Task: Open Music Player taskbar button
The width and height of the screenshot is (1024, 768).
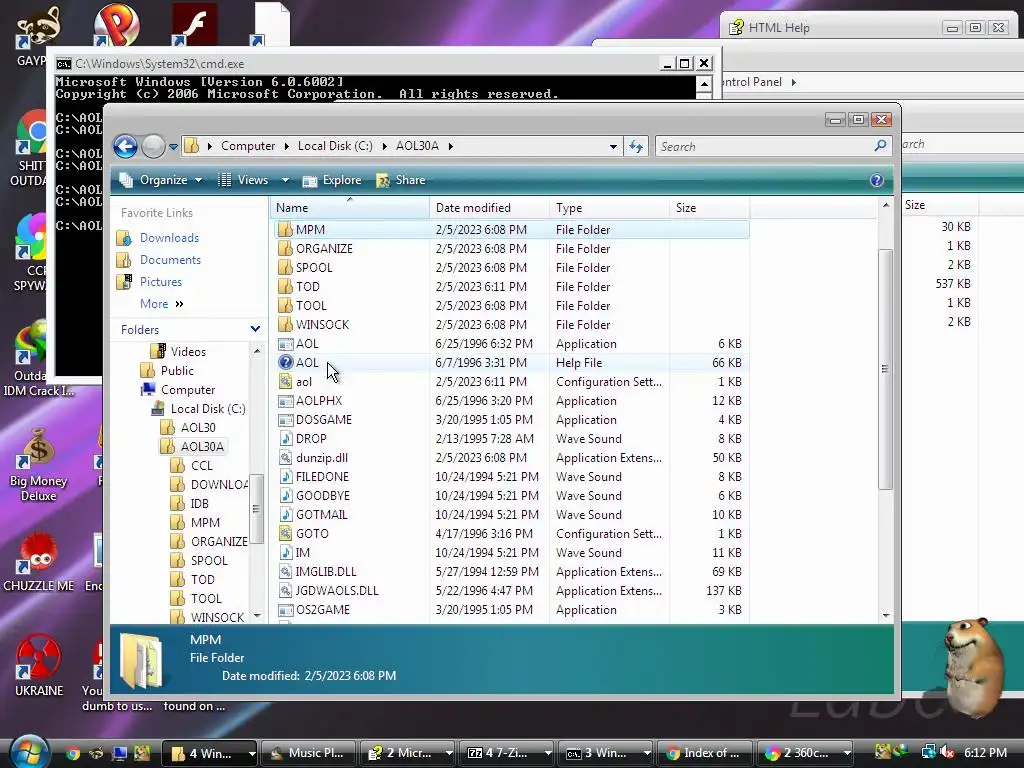Action: pos(308,753)
